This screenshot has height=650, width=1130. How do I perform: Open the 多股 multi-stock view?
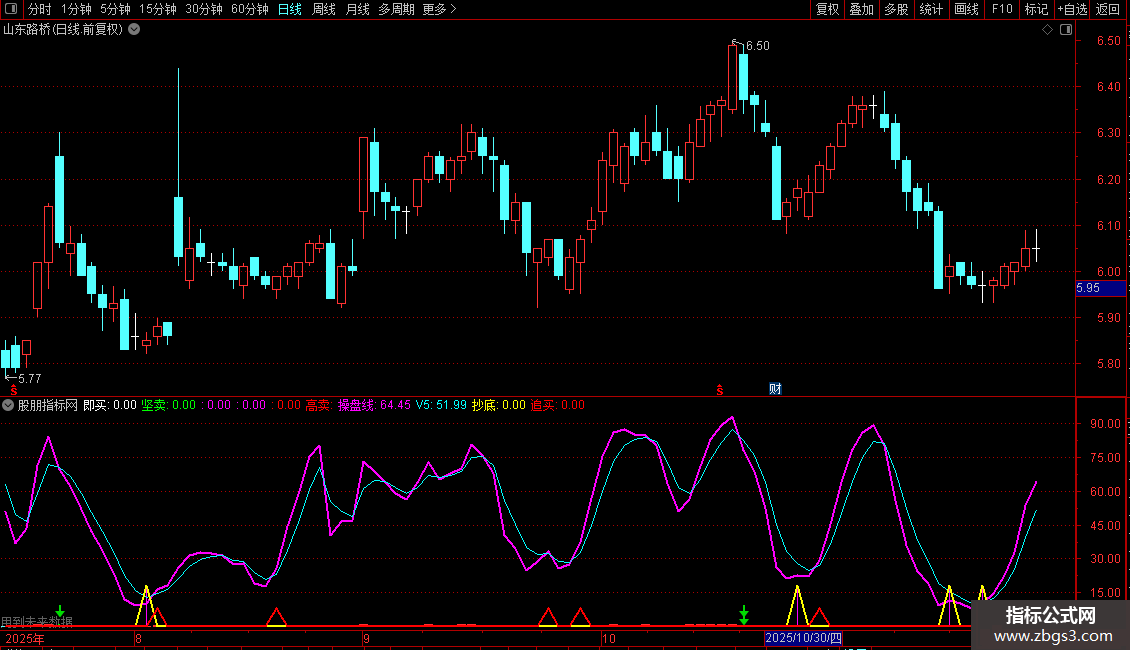[897, 9]
